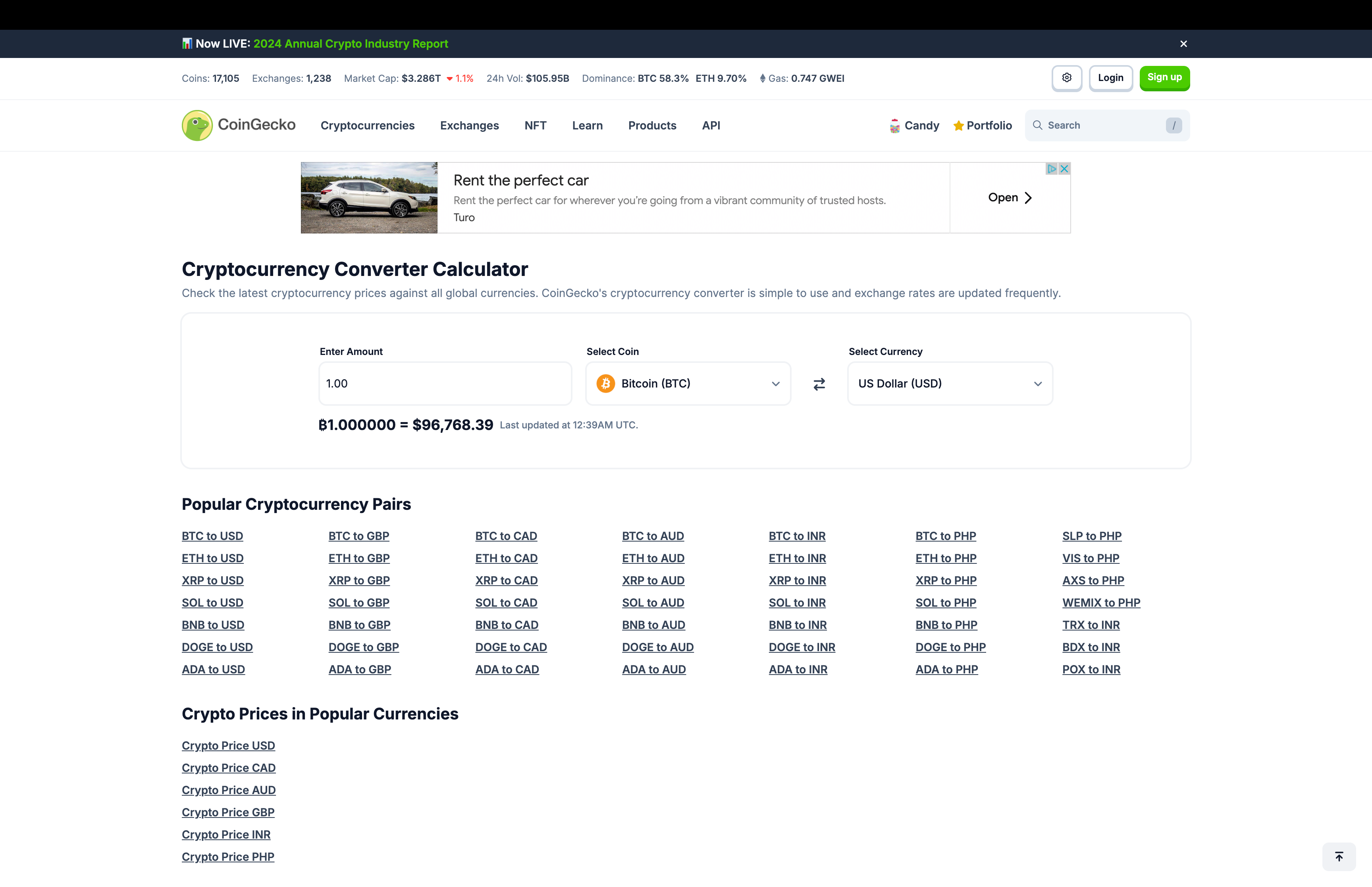The width and height of the screenshot is (1372, 887).
Task: Click the AdChoices triangle icon
Action: coord(1052,169)
